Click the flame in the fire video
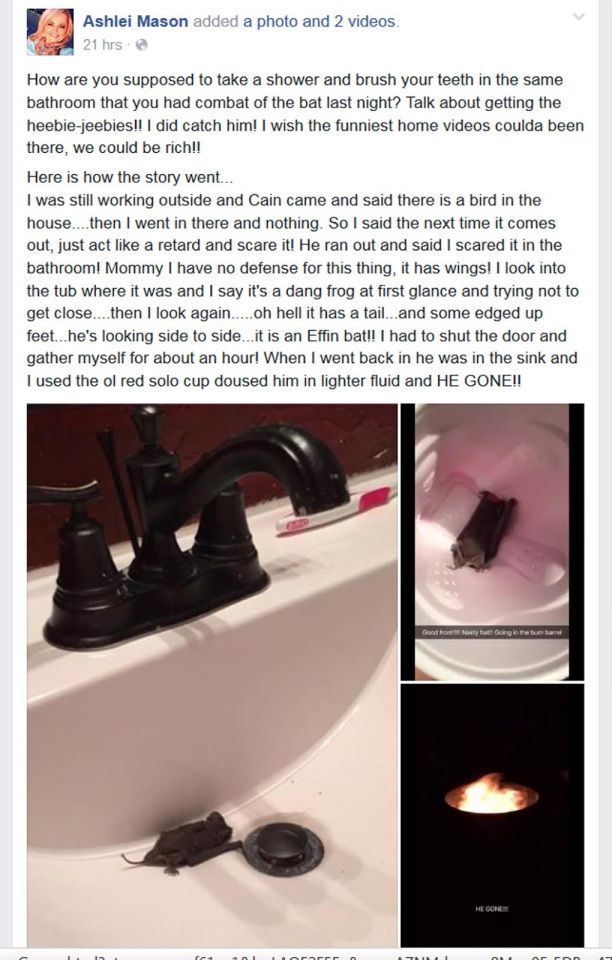 pos(491,793)
